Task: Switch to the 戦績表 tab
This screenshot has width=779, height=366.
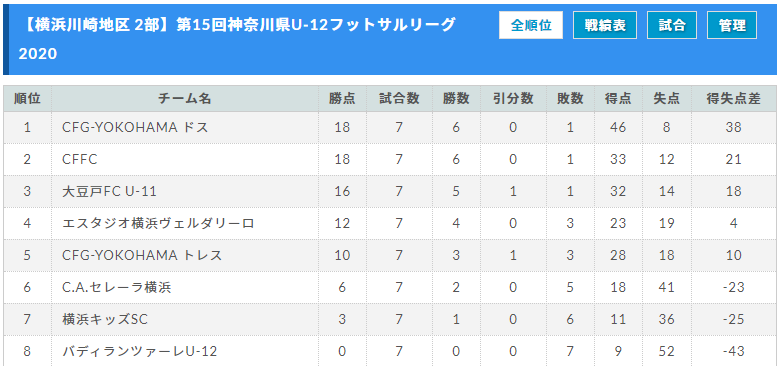Action: (605, 25)
